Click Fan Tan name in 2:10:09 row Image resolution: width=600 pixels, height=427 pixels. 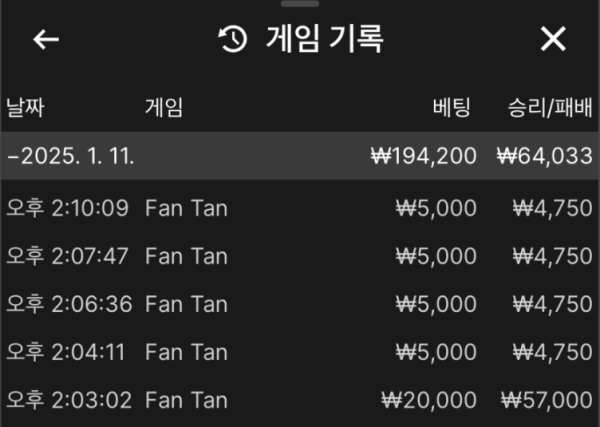click(x=186, y=209)
